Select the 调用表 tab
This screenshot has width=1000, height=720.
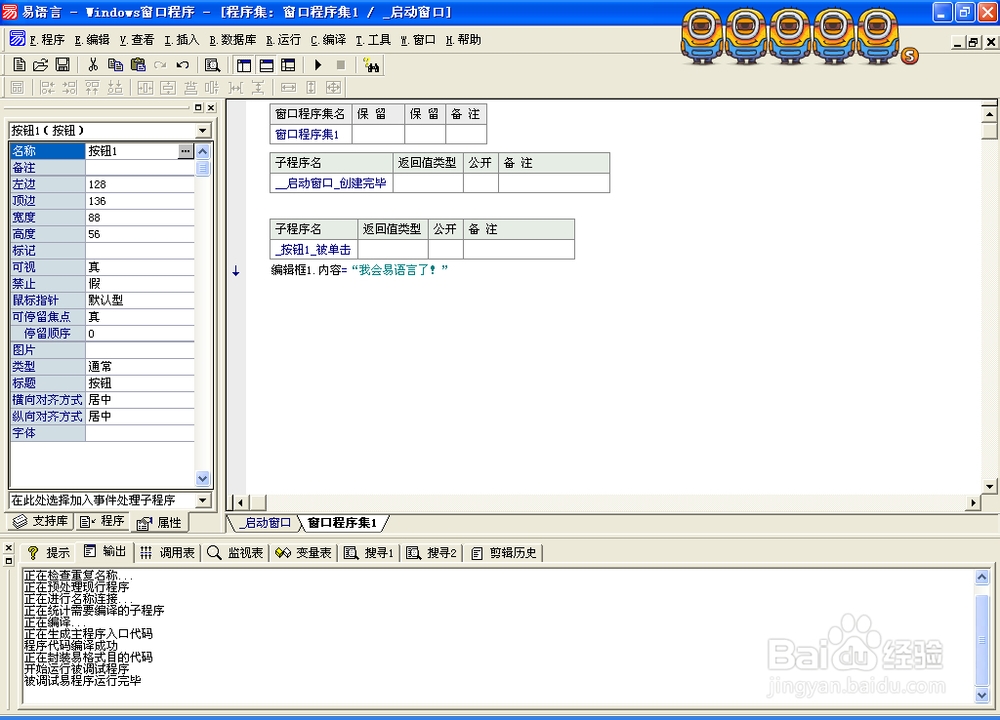(167, 552)
